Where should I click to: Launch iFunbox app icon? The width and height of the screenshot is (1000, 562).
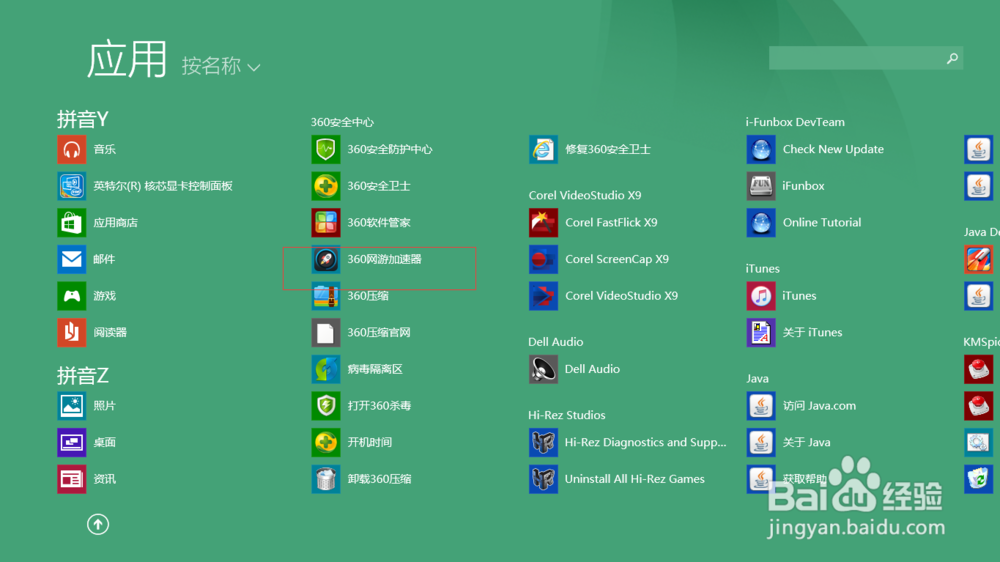coord(761,186)
